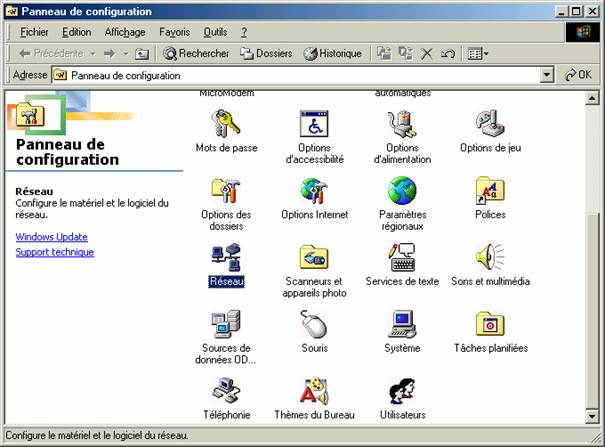Open the Polices fonts folder icon

[x=490, y=191]
